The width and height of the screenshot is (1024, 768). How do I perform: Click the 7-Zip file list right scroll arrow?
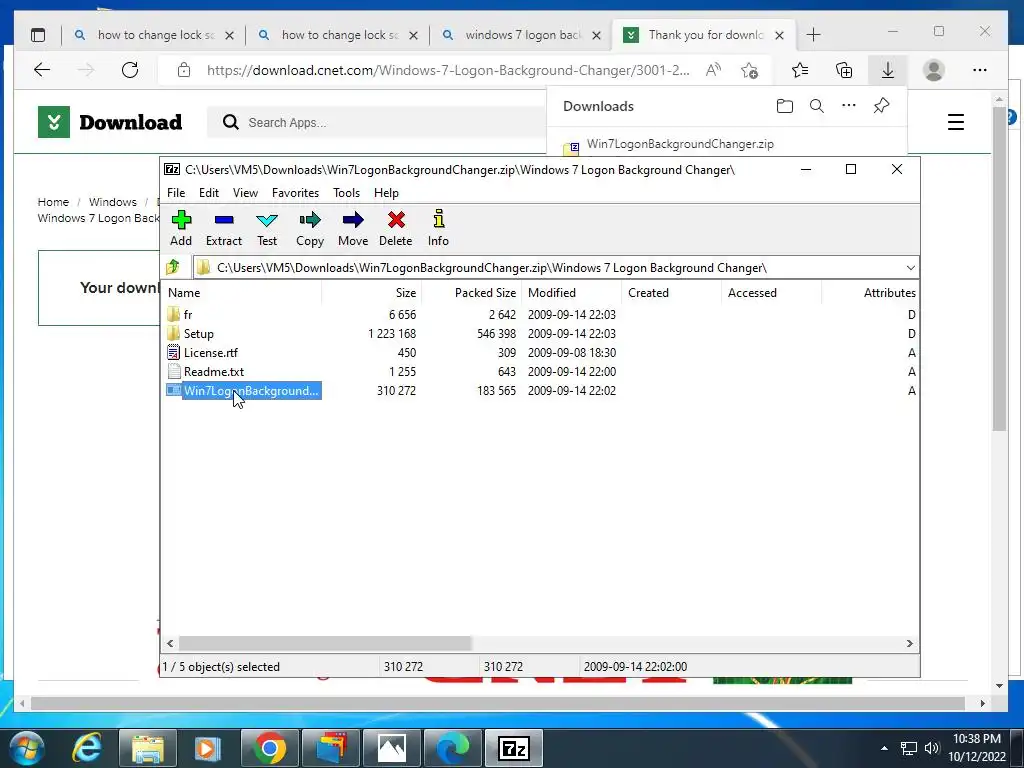click(x=910, y=643)
